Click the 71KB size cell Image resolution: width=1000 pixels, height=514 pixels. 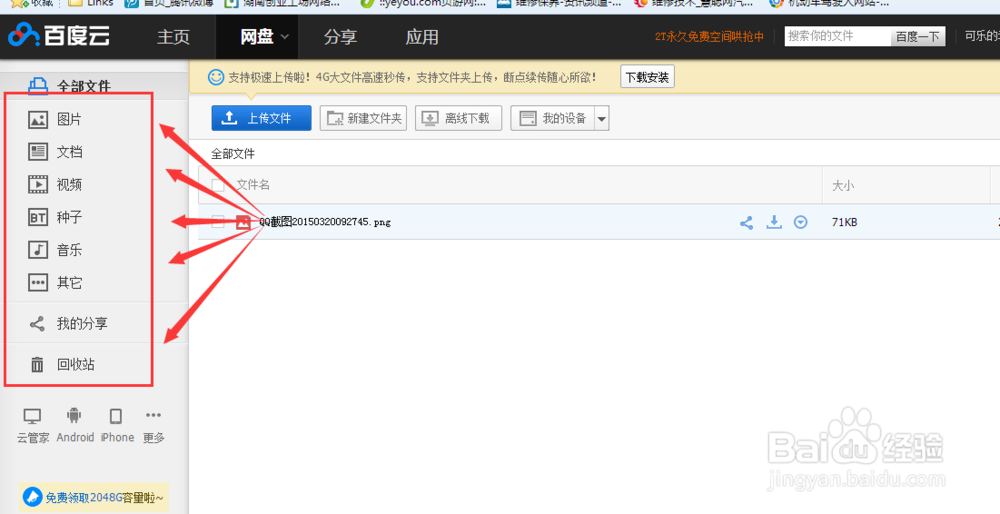coord(844,222)
